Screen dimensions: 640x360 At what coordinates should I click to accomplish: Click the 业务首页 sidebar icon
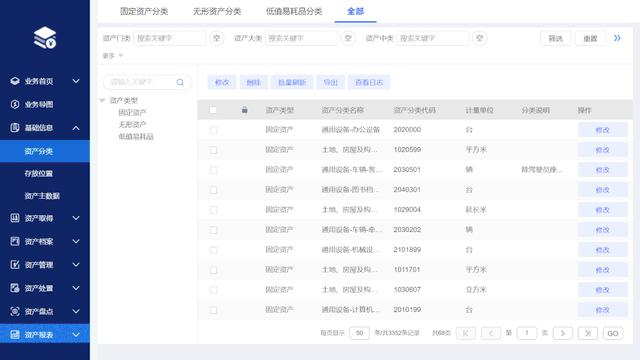[15, 81]
